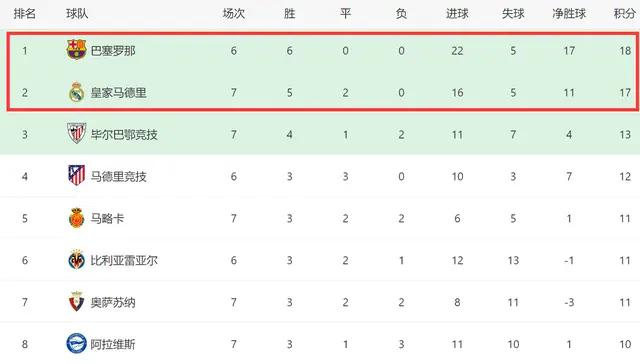Select the Athletic Bilbao crest icon
The width and height of the screenshot is (640, 364).
(x=76, y=133)
